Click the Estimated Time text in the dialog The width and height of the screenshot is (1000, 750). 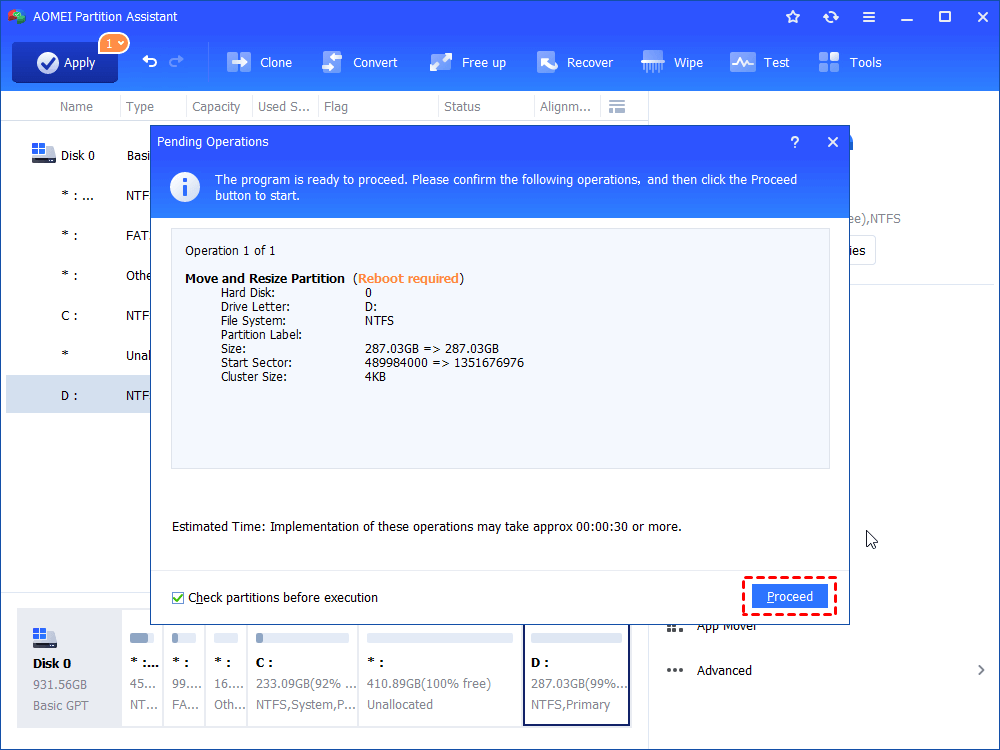(427, 527)
